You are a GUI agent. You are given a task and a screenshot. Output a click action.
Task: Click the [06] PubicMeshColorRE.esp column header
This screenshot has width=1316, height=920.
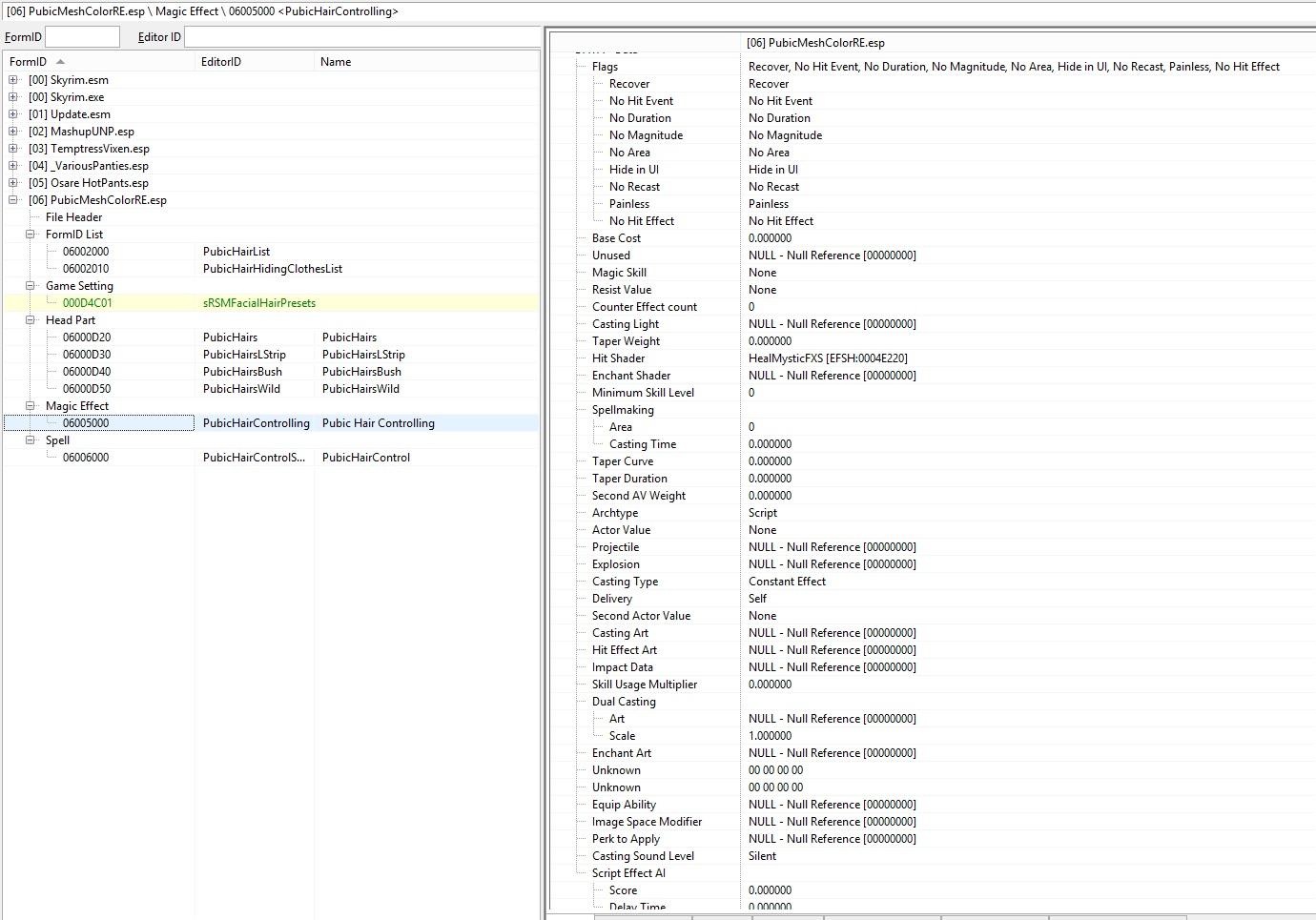click(1028, 43)
